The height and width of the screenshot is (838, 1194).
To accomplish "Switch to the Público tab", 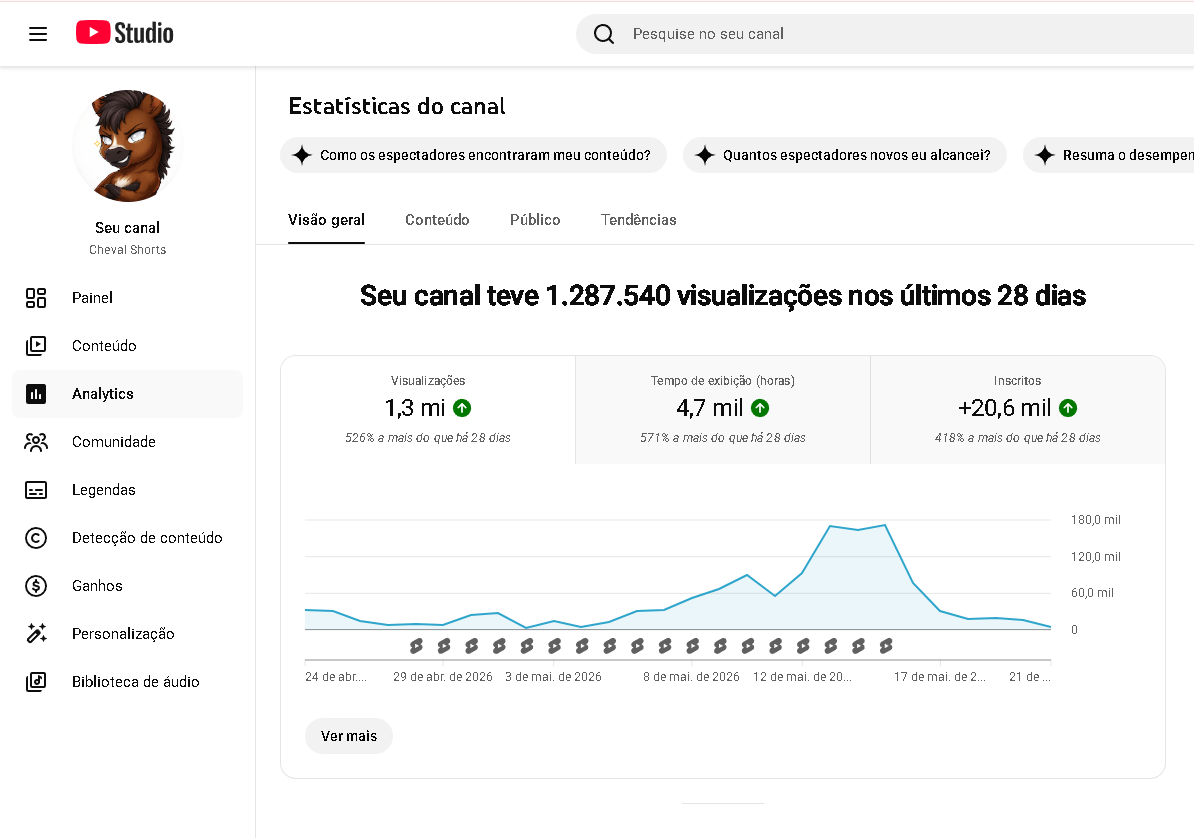I will [535, 220].
